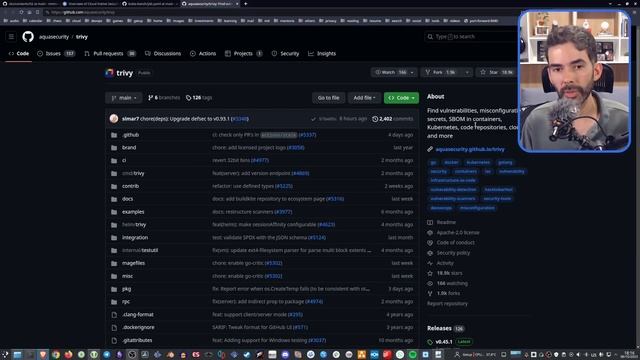640x360 pixels.
Task: Expand the Fork options dropdown arrow
Action: 467,72
